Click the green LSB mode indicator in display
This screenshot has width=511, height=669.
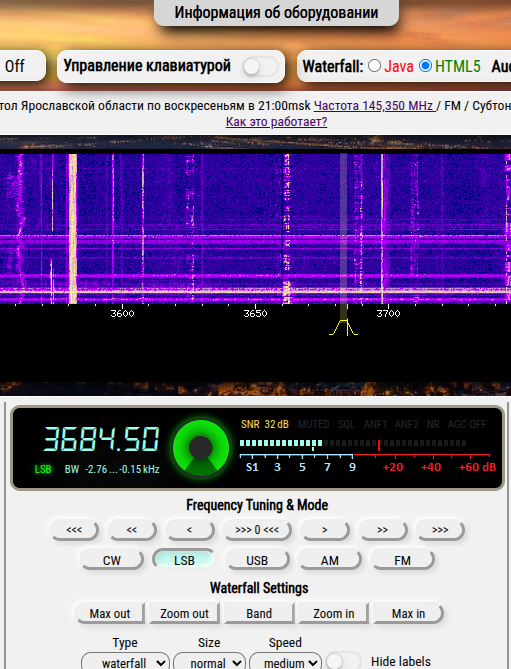click(43, 469)
